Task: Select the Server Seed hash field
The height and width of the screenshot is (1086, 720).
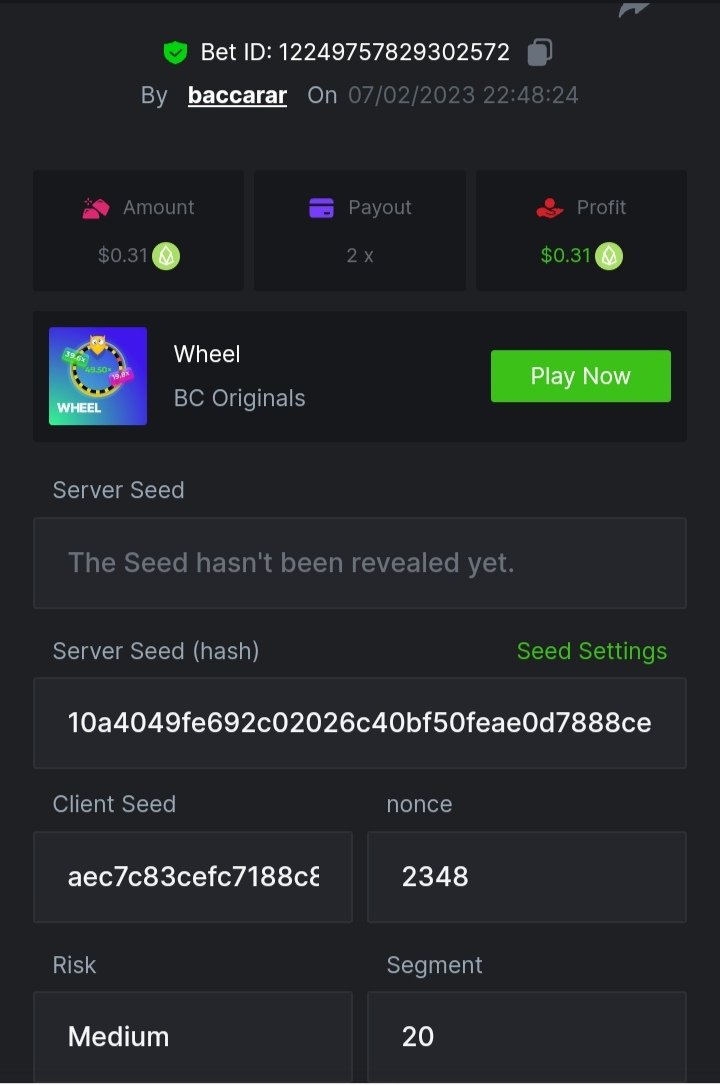Action: pyautogui.click(x=360, y=723)
